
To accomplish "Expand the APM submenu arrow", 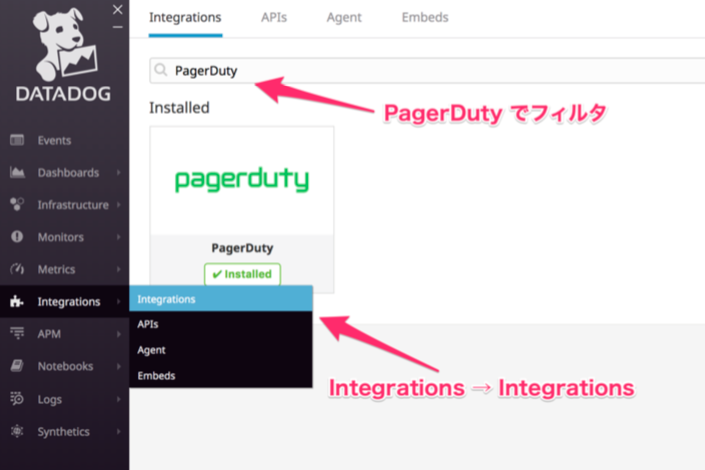I will pyautogui.click(x=119, y=334).
